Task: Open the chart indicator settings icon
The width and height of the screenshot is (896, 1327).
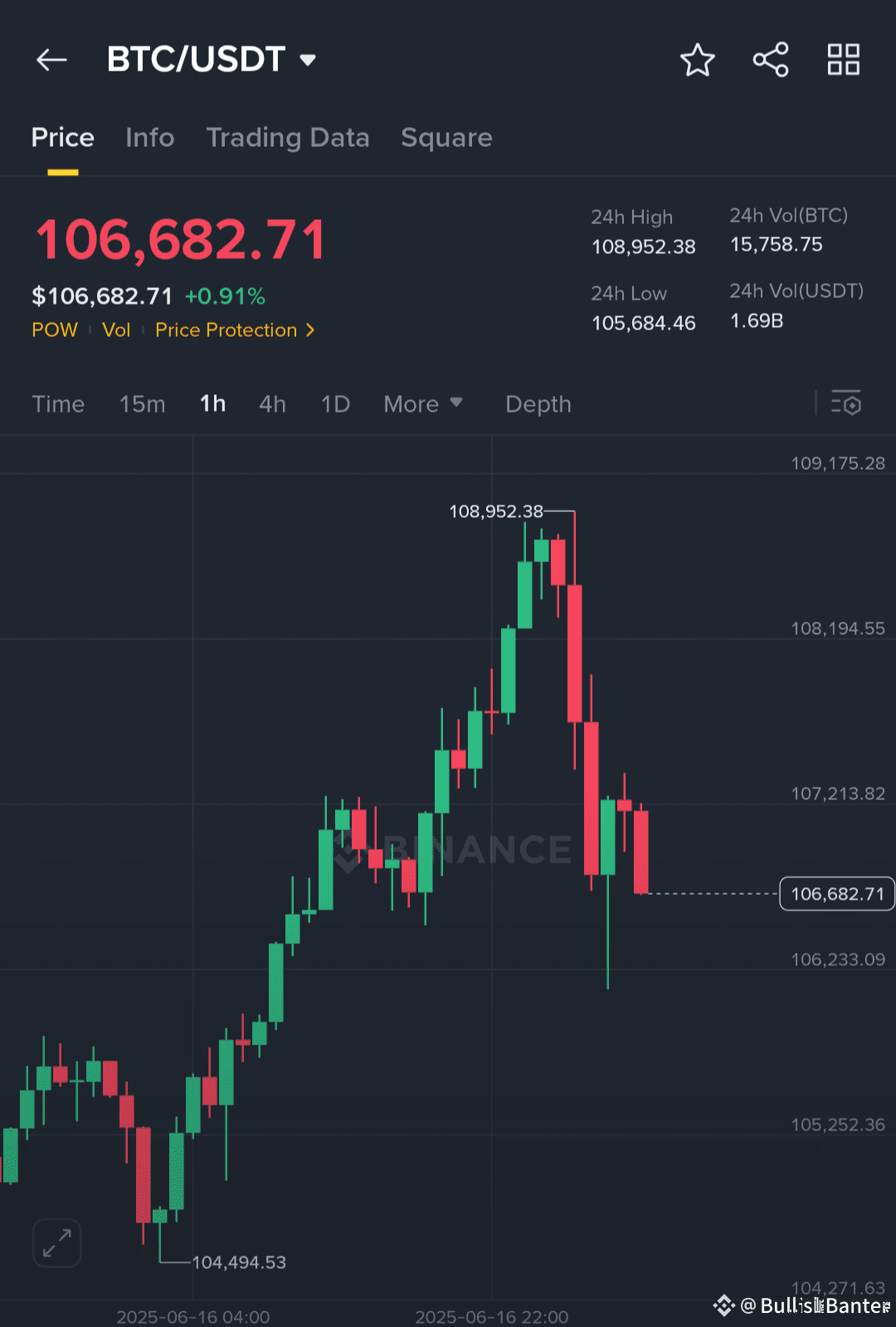Action: [x=847, y=404]
